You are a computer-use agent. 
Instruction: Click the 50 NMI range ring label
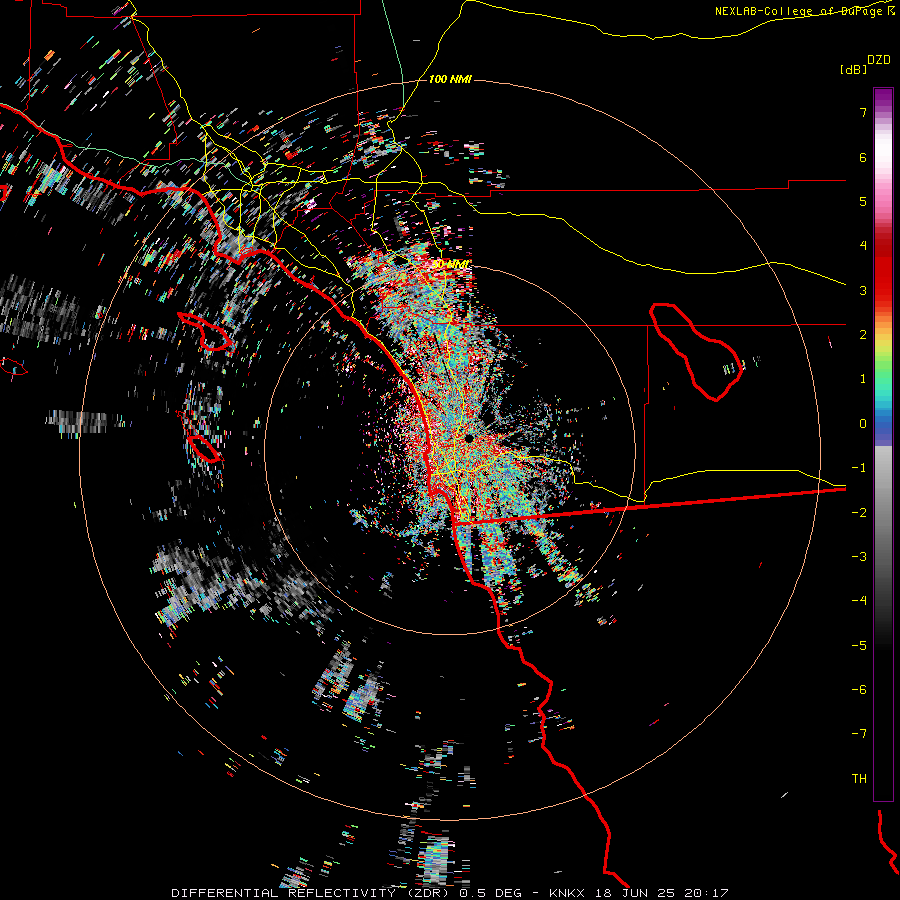point(450,265)
